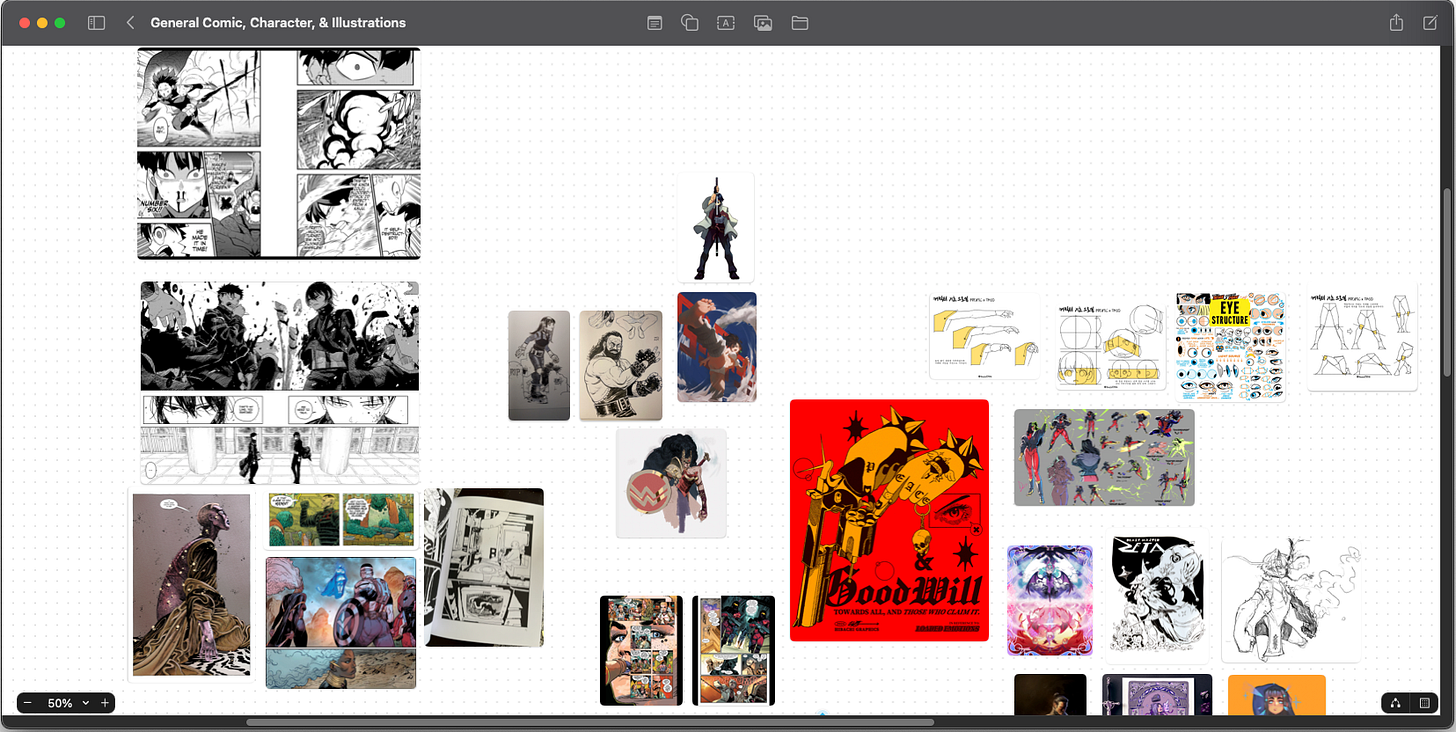Select the manga page with NUMBER SIX text

coord(279,153)
